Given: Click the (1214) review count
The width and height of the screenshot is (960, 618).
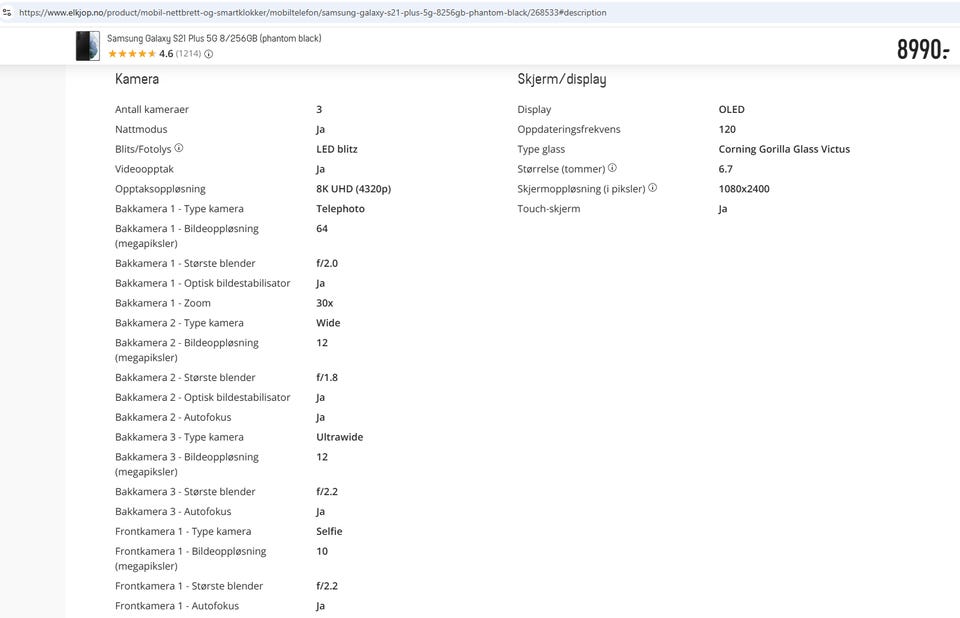Looking at the screenshot, I should click(x=188, y=53).
